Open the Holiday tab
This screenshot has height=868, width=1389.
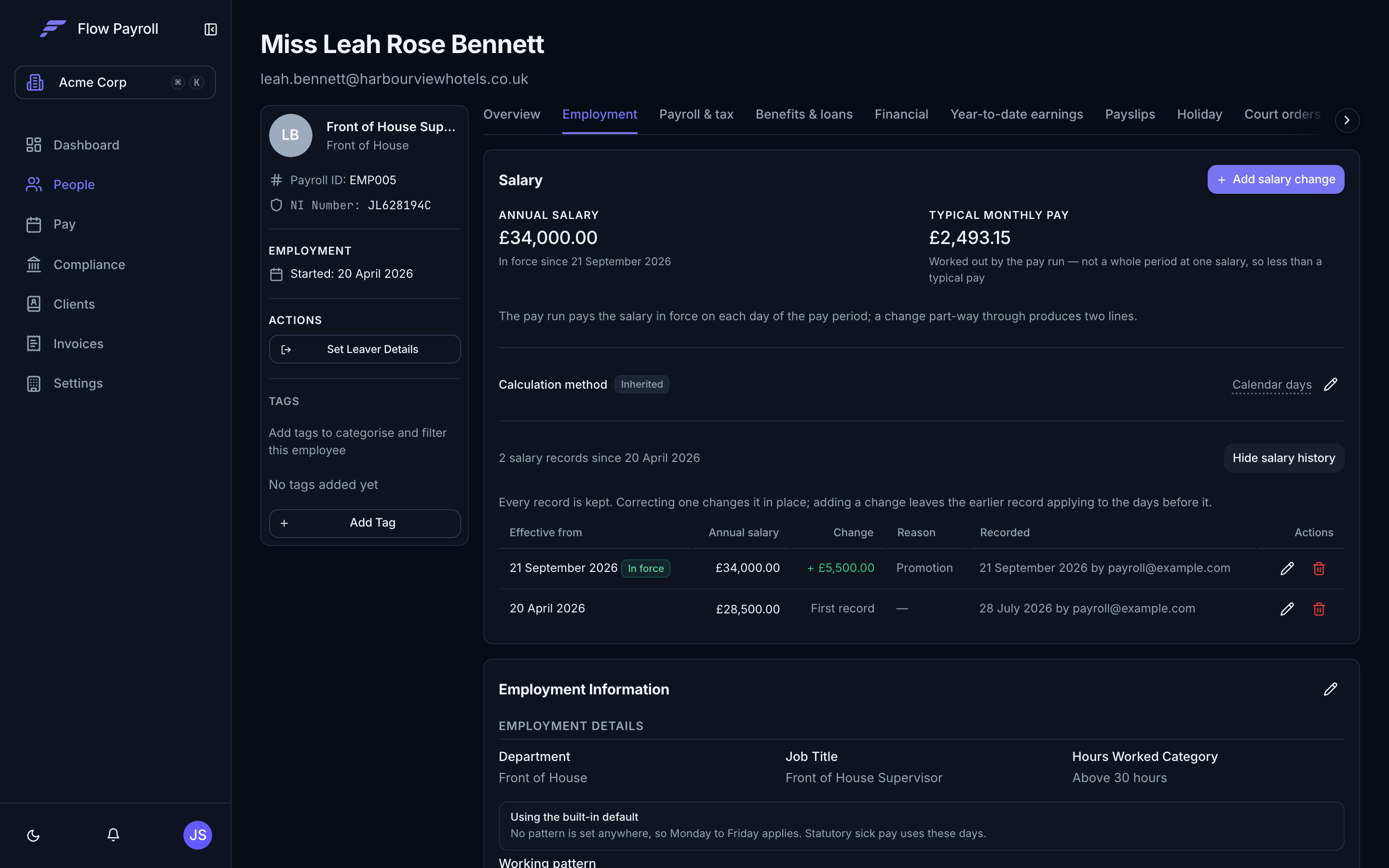point(1199,114)
